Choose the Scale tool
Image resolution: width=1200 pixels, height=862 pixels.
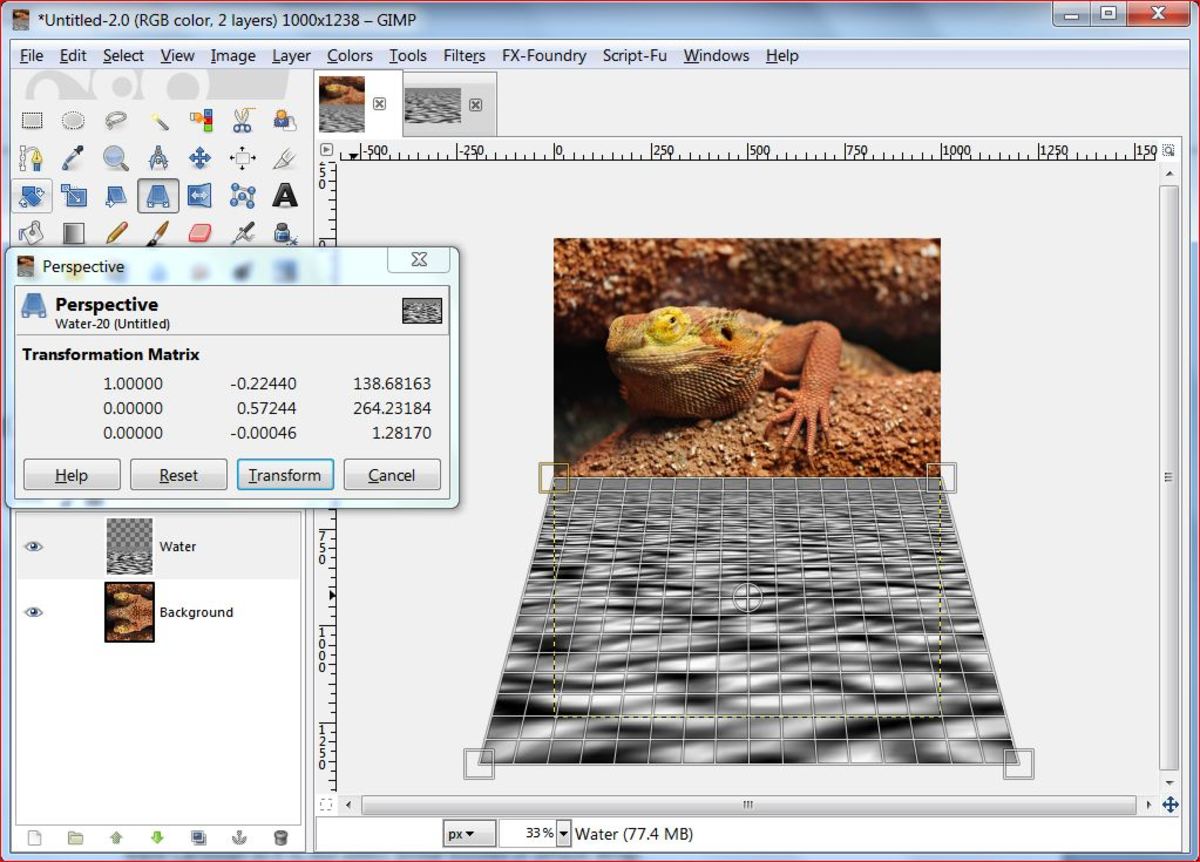tap(75, 196)
